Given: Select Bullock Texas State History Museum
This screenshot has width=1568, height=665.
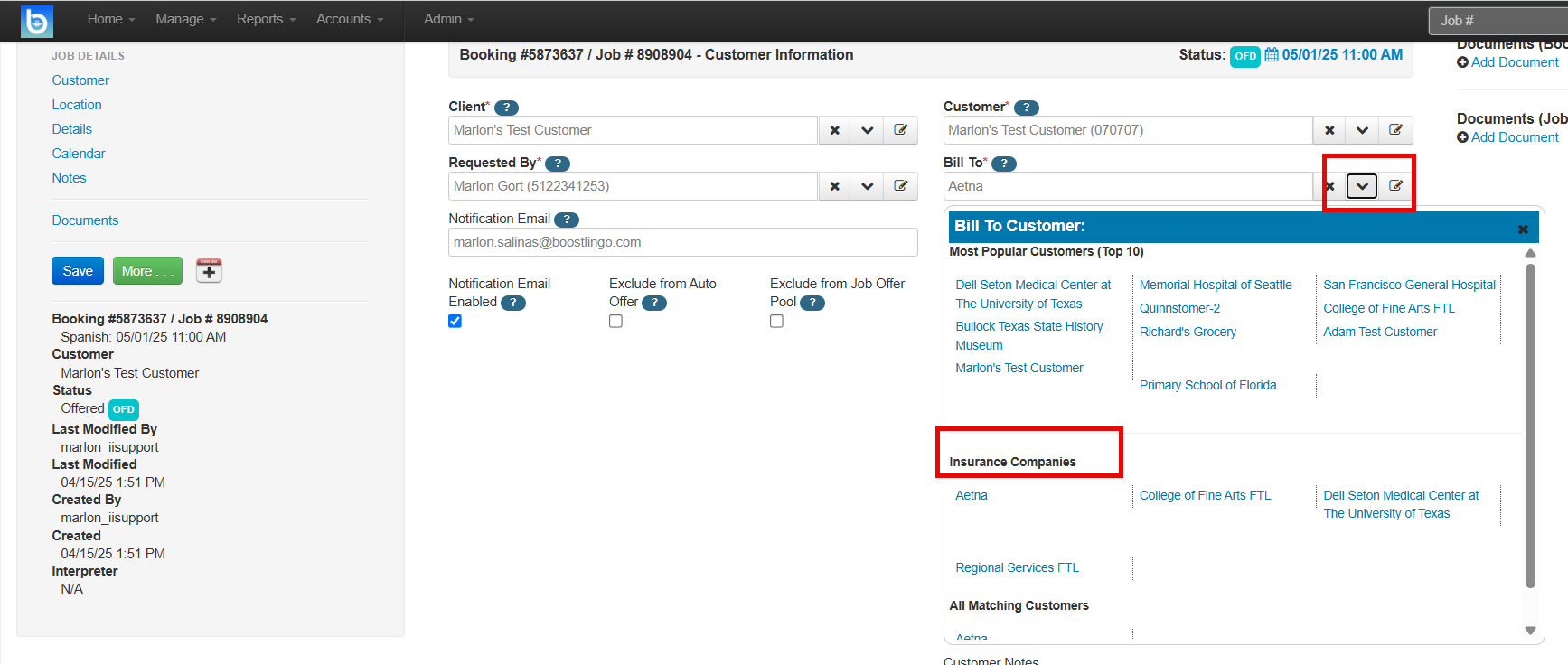Looking at the screenshot, I should [1029, 336].
